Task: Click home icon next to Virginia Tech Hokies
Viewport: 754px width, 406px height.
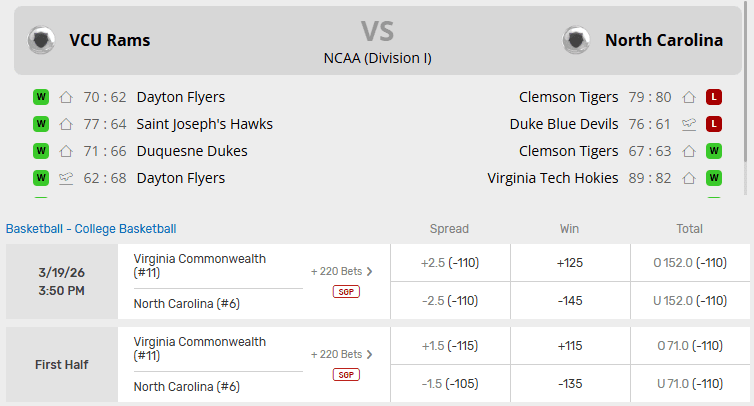Action: 688,178
